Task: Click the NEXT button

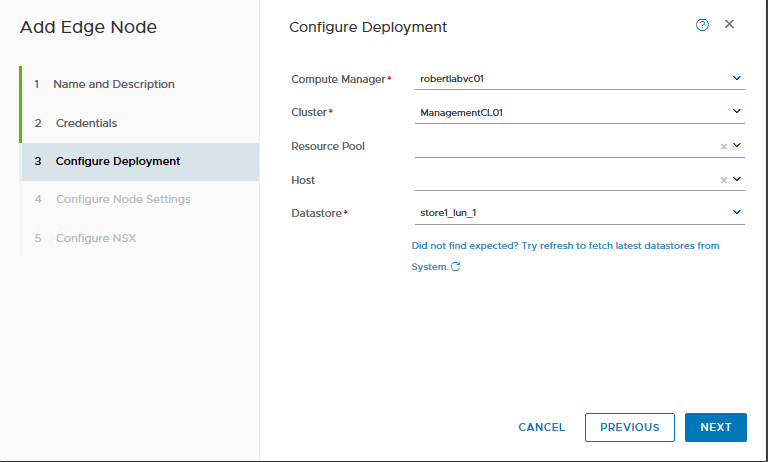Action: [715, 427]
